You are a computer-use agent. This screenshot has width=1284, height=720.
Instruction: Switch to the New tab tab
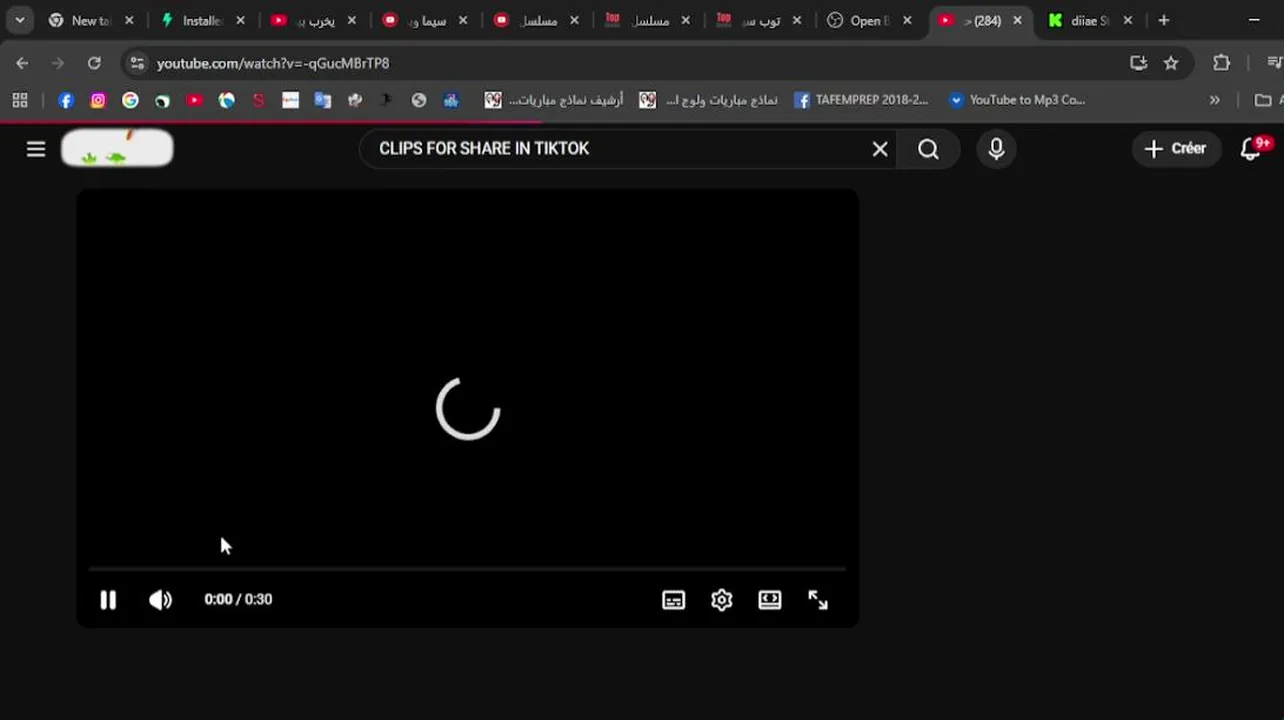click(x=90, y=20)
